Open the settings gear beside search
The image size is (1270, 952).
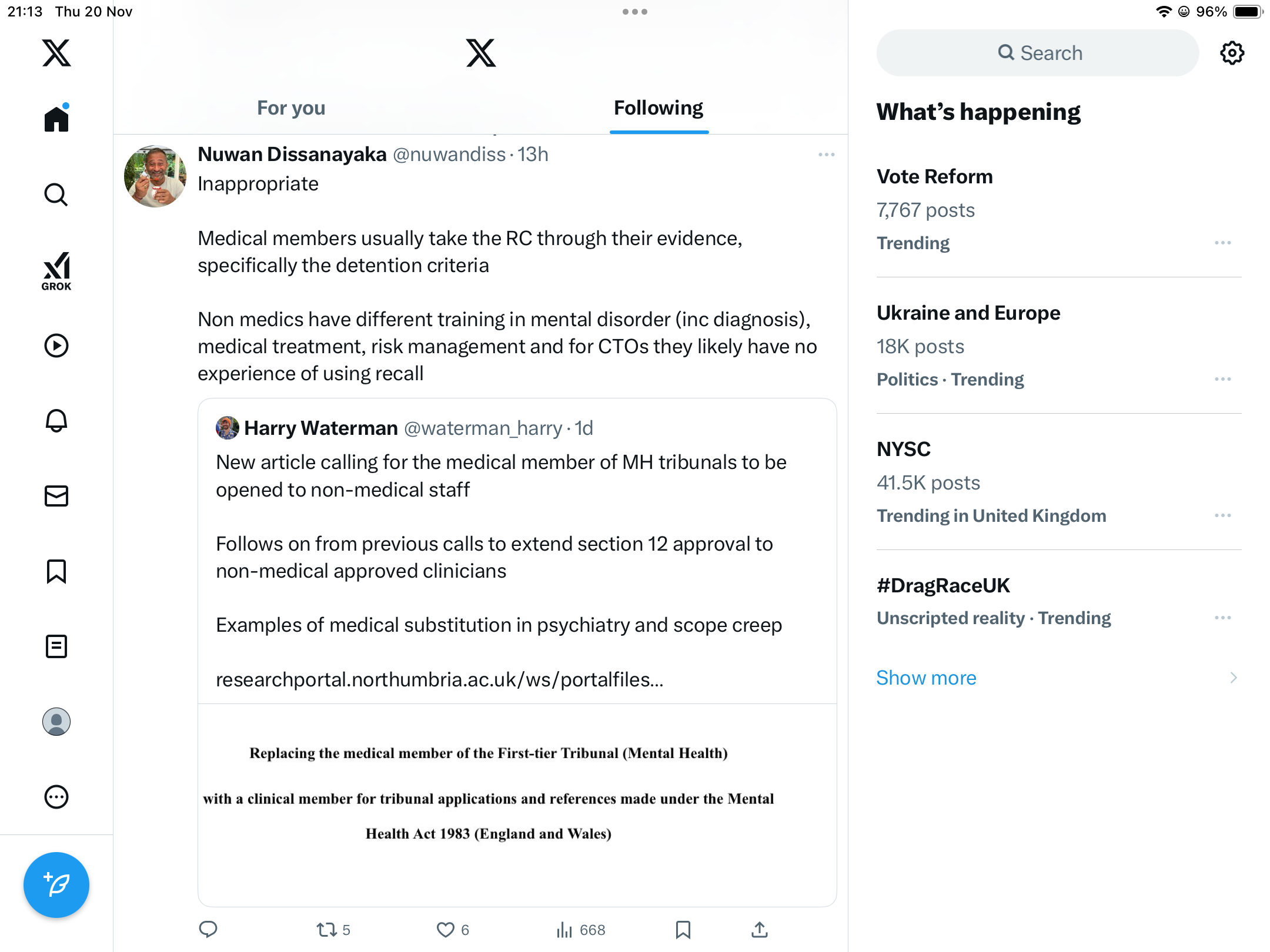pyautogui.click(x=1232, y=53)
